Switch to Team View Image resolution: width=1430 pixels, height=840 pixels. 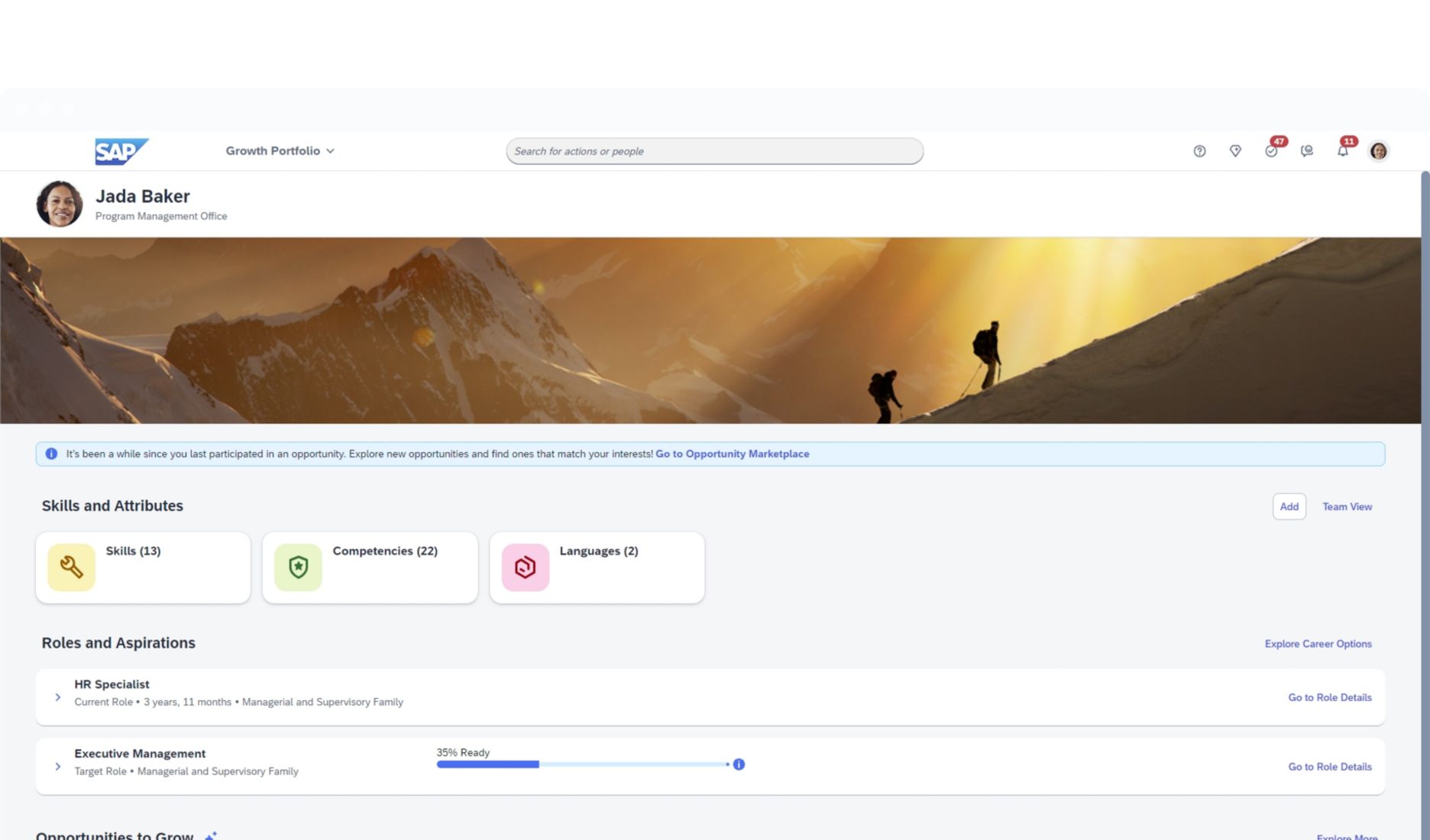pyautogui.click(x=1347, y=506)
